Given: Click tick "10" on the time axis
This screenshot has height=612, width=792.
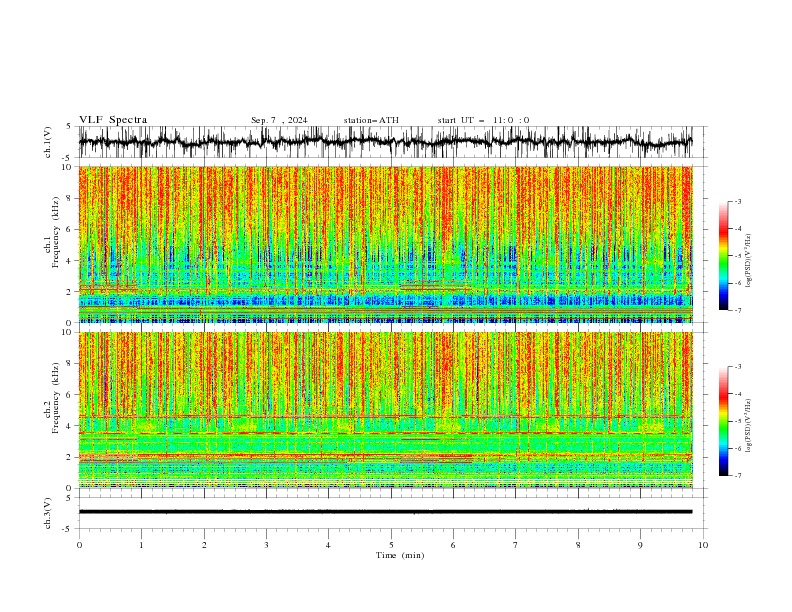Looking at the screenshot, I should point(703,545).
